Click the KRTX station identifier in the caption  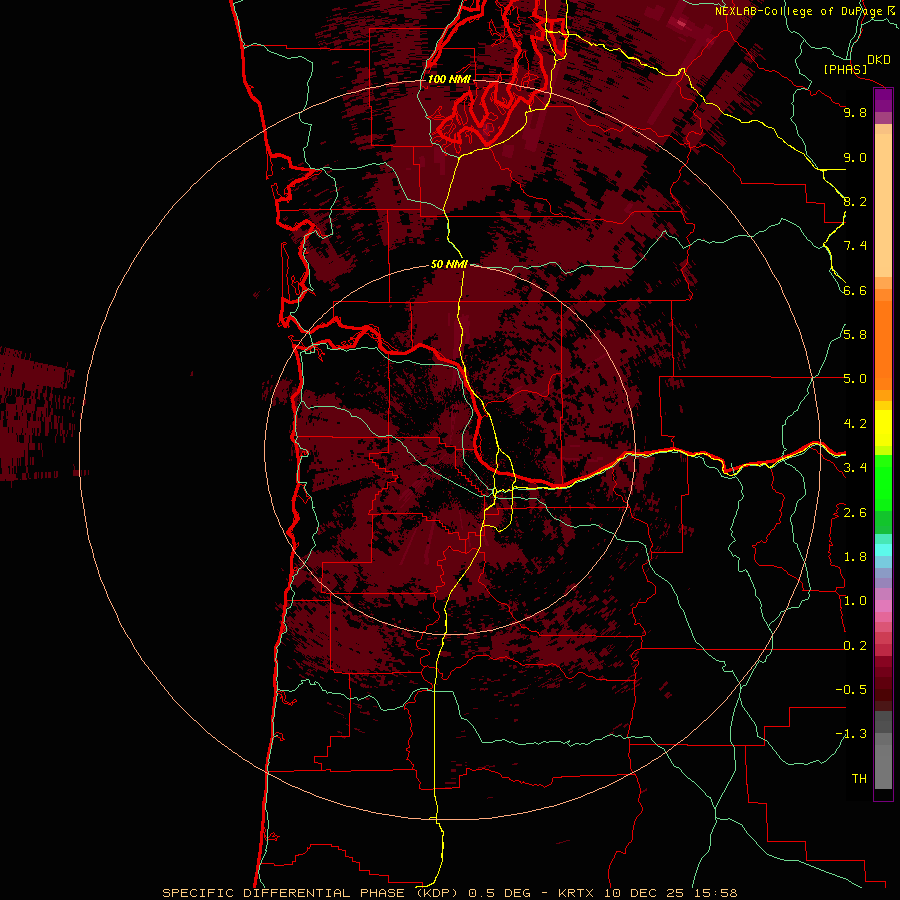[x=577, y=893]
